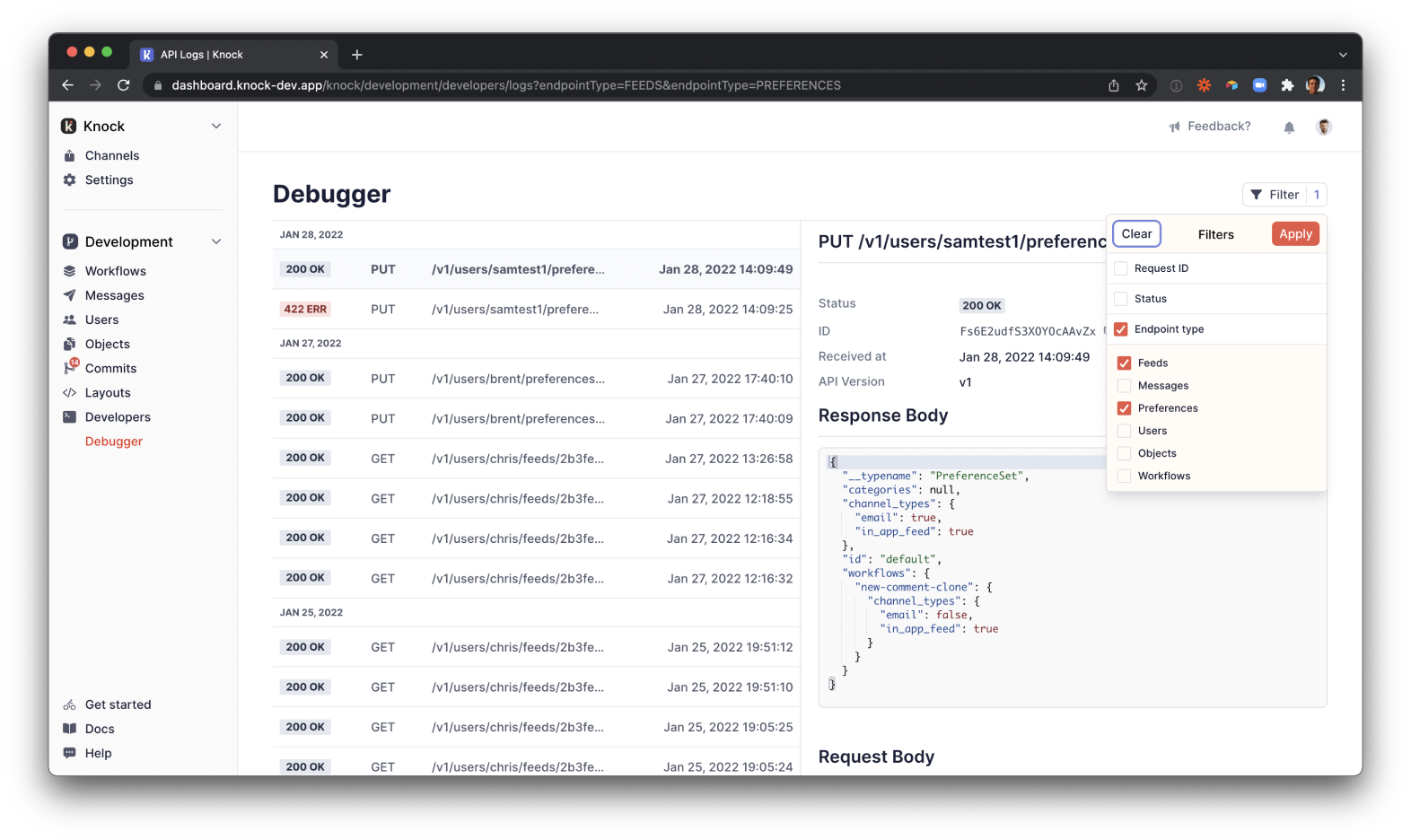Image resolution: width=1411 pixels, height=840 pixels.
Task: Click request ID value Fs6E2udfS3X0Y0cAAvZx
Action: (1028, 331)
